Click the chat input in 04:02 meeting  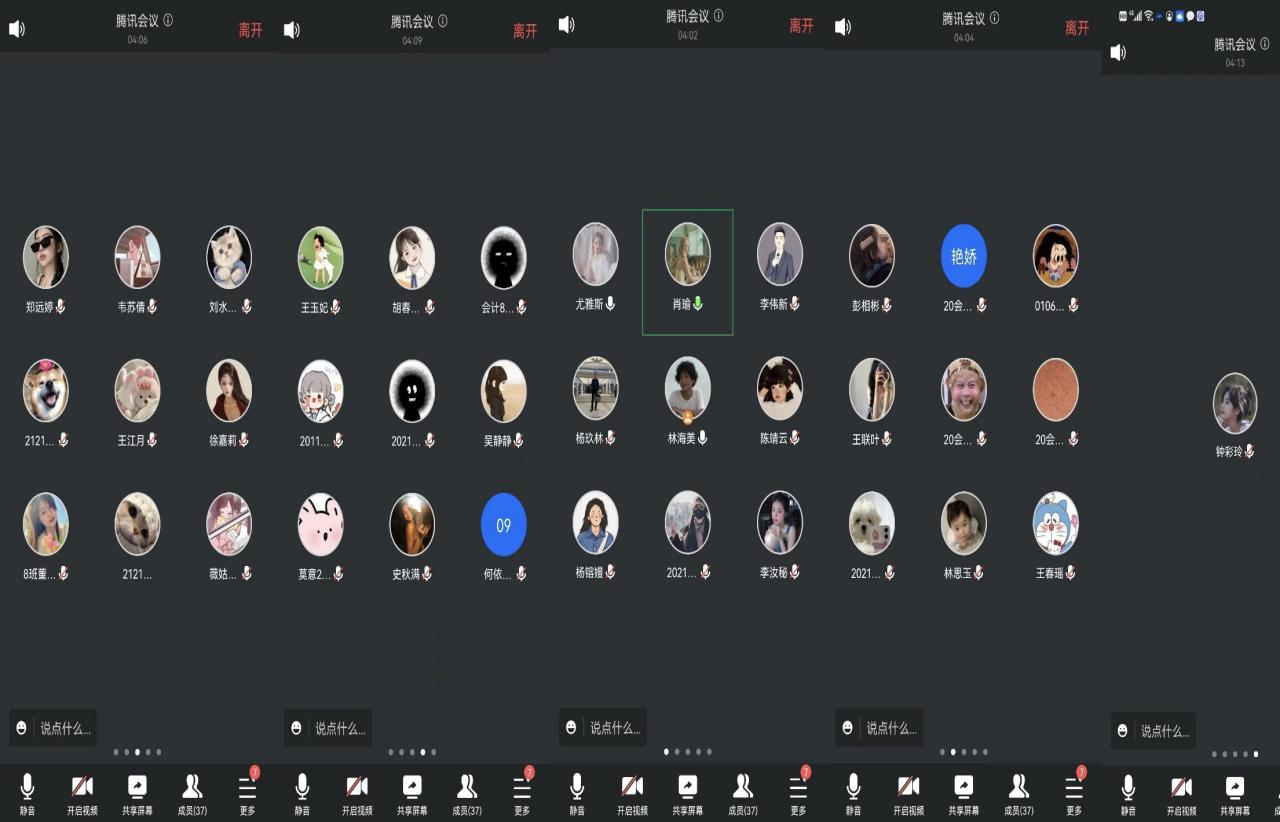point(614,728)
